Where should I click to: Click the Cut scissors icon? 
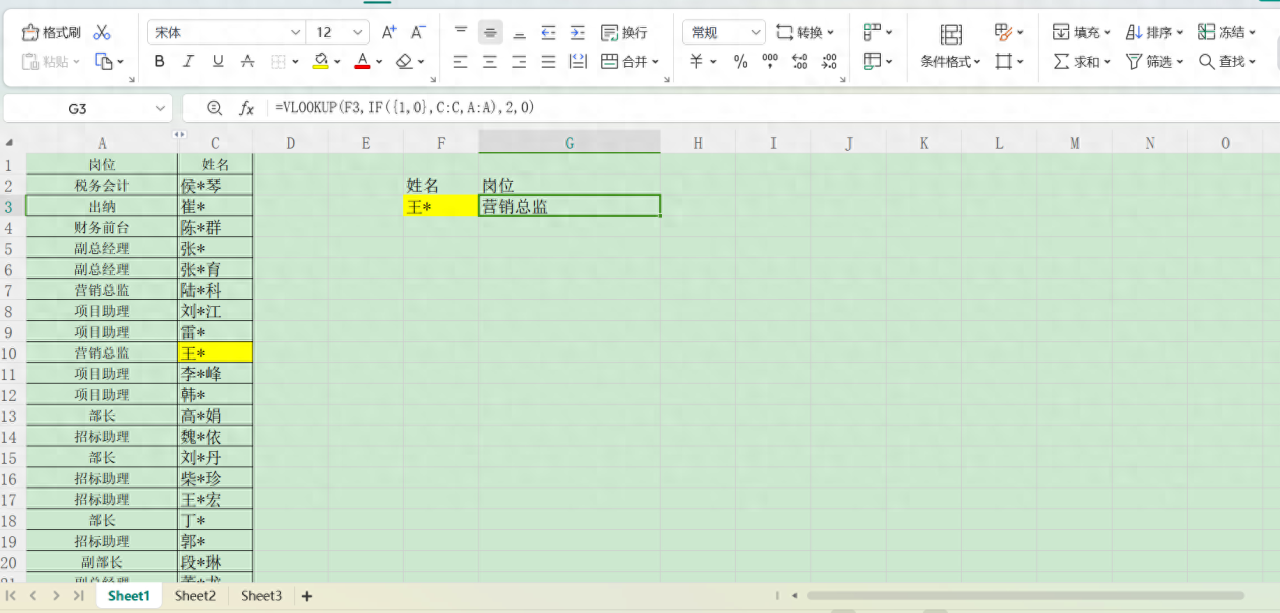(102, 32)
